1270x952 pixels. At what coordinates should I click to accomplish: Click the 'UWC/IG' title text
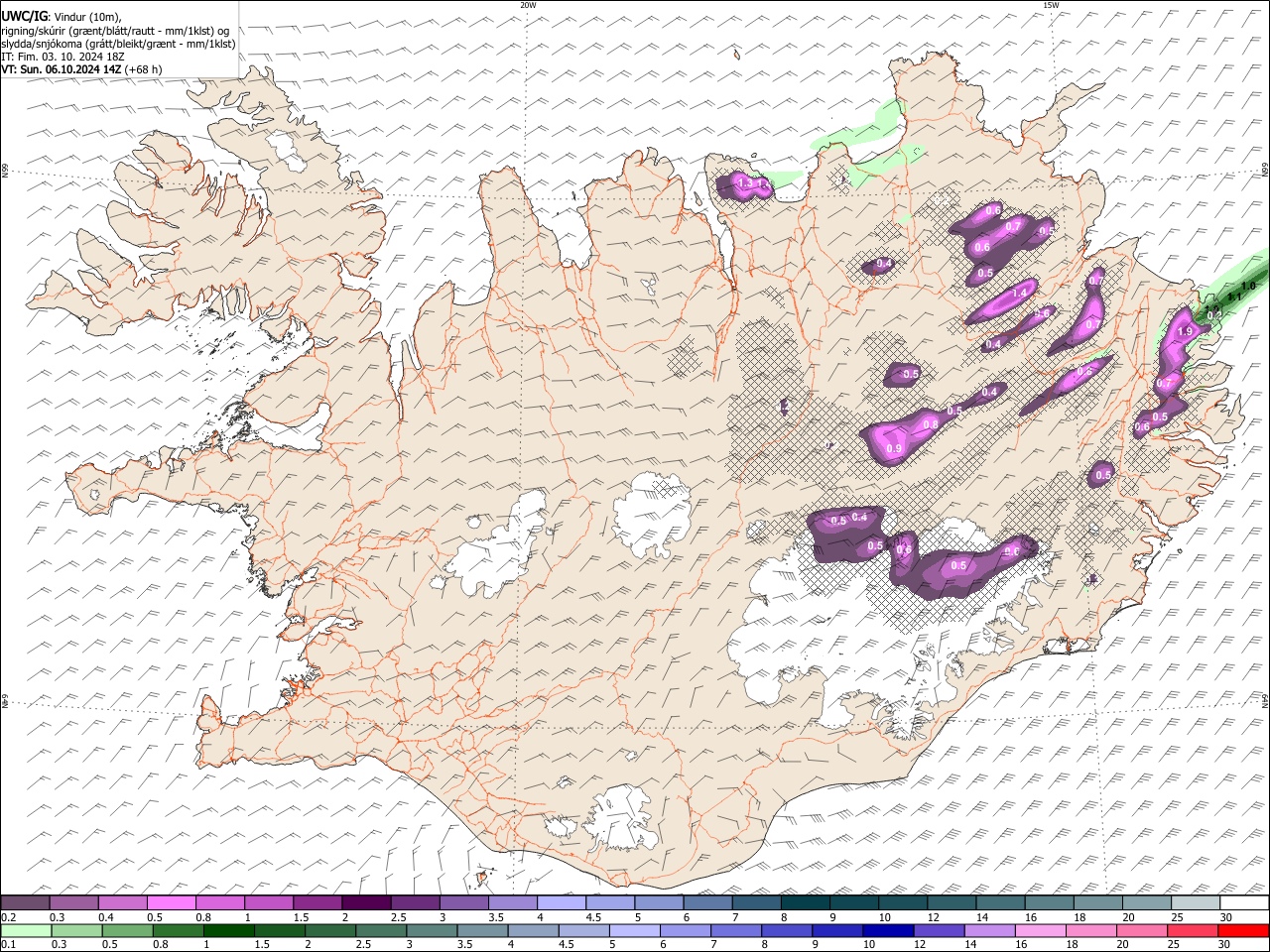click(24, 15)
